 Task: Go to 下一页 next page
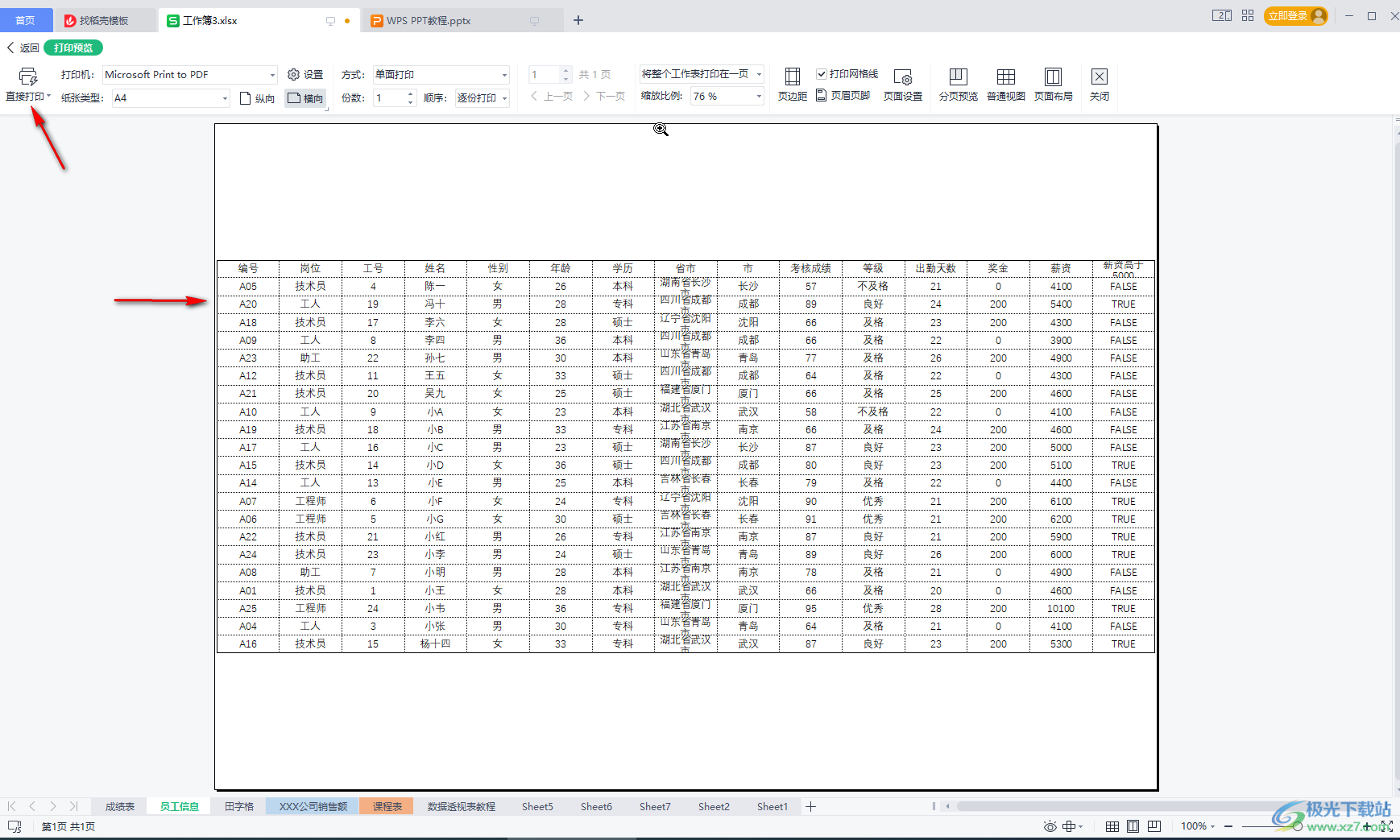[x=604, y=97]
